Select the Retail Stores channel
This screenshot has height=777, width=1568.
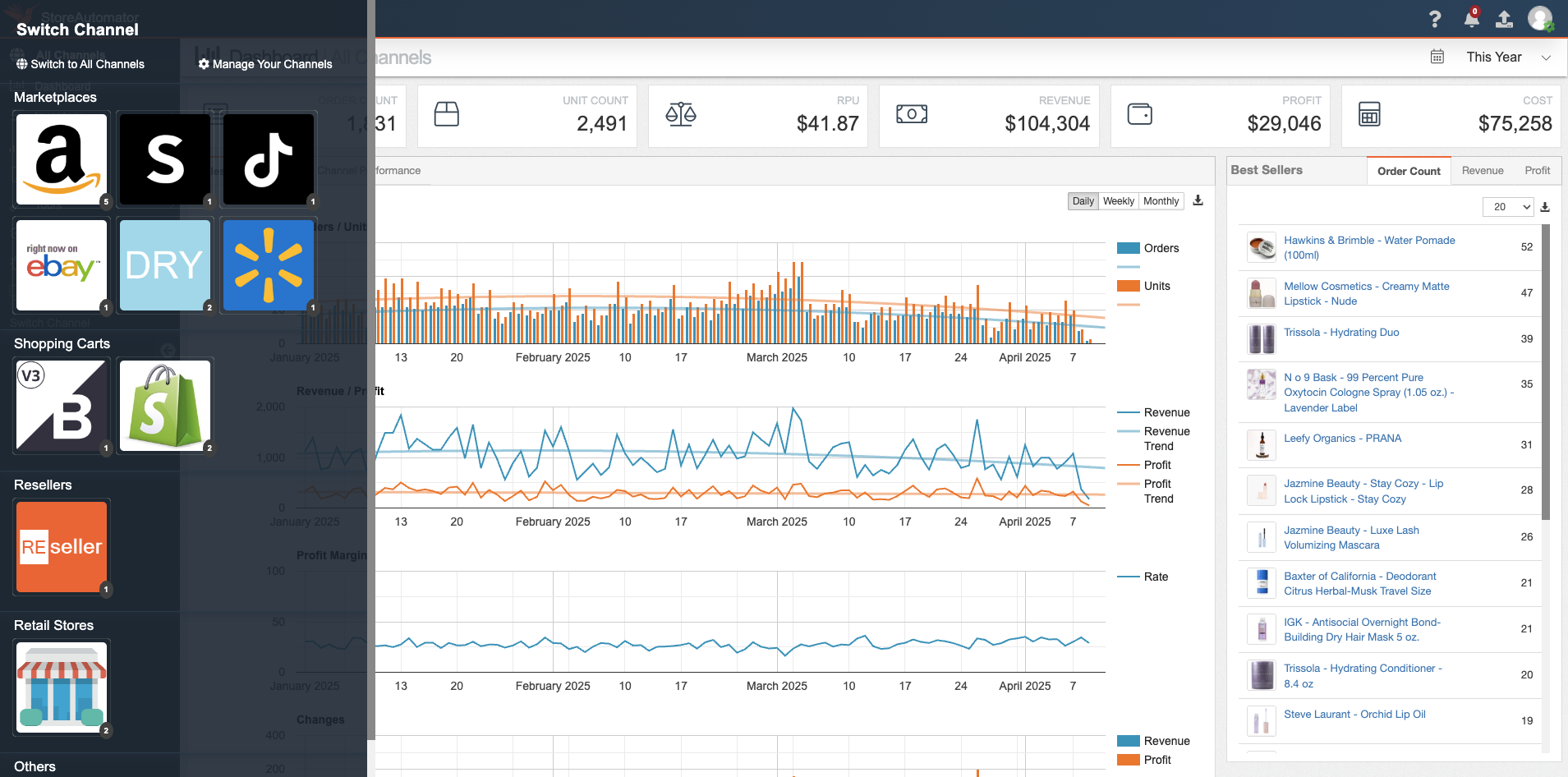61,687
